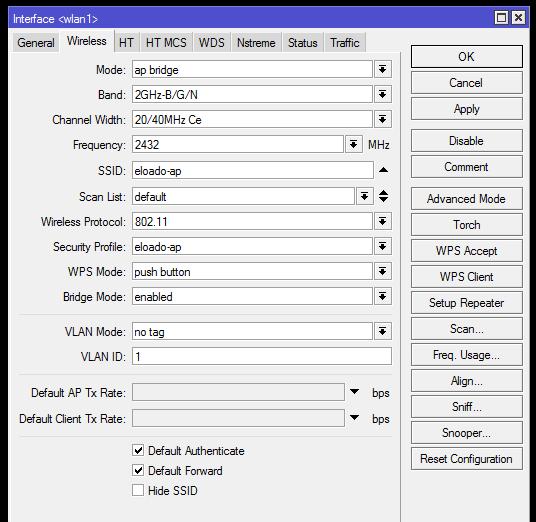
Task: Click the SSID input field
Action: point(253,170)
